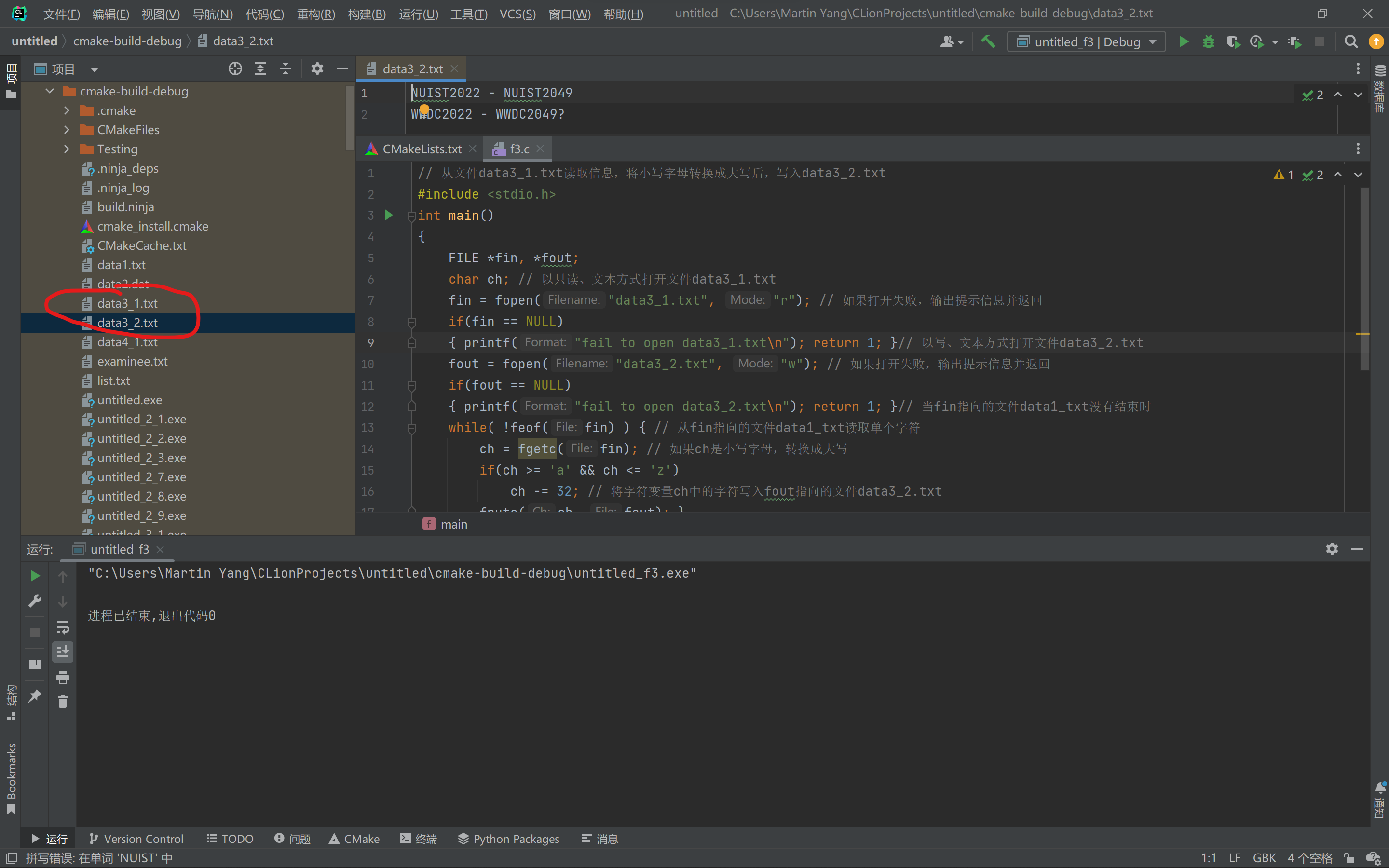Select data3_1.txt in project tree

tap(127, 303)
